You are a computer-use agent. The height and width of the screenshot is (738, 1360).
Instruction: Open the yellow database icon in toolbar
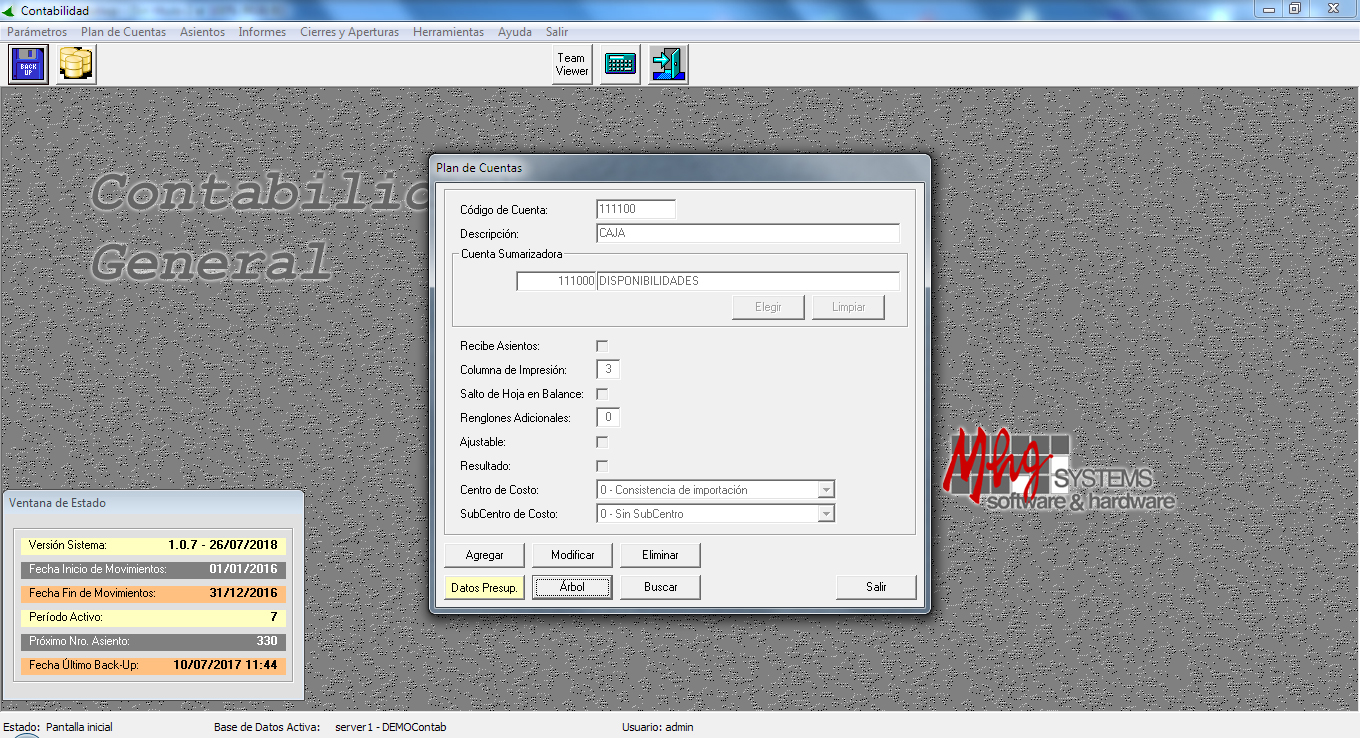click(x=76, y=65)
